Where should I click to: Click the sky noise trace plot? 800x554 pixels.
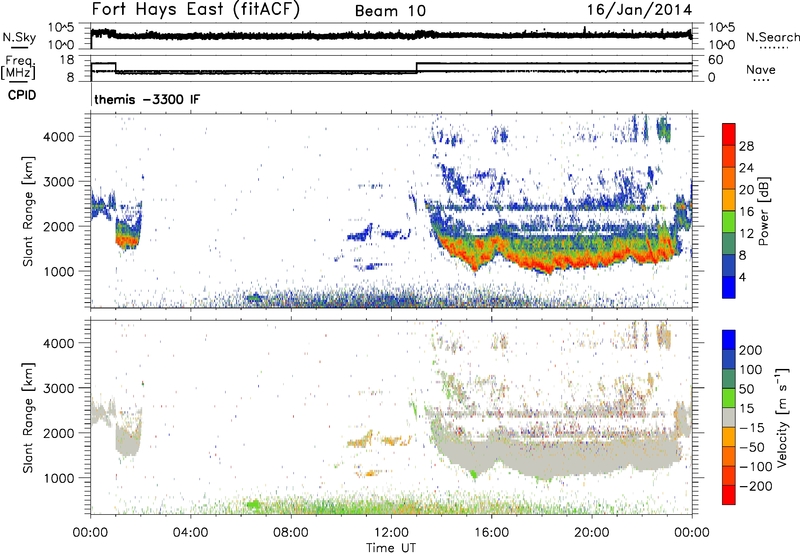391,36
